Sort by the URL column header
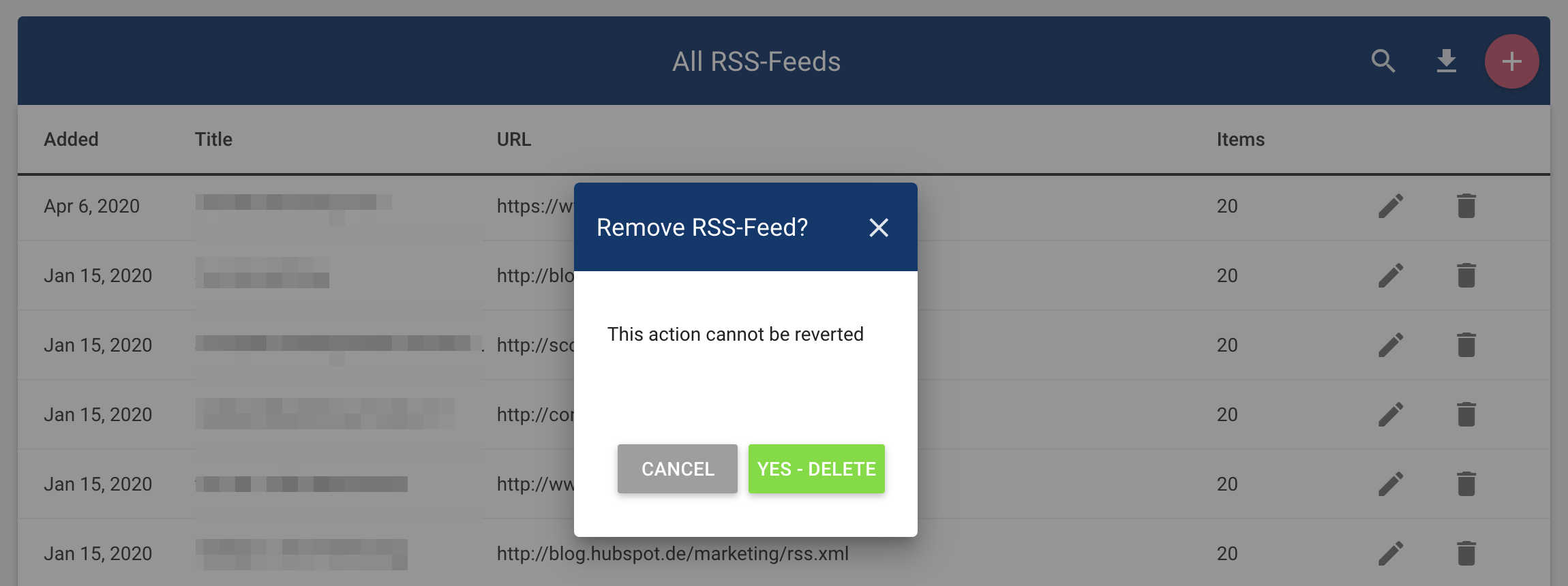Image resolution: width=1568 pixels, height=586 pixels. [x=514, y=139]
